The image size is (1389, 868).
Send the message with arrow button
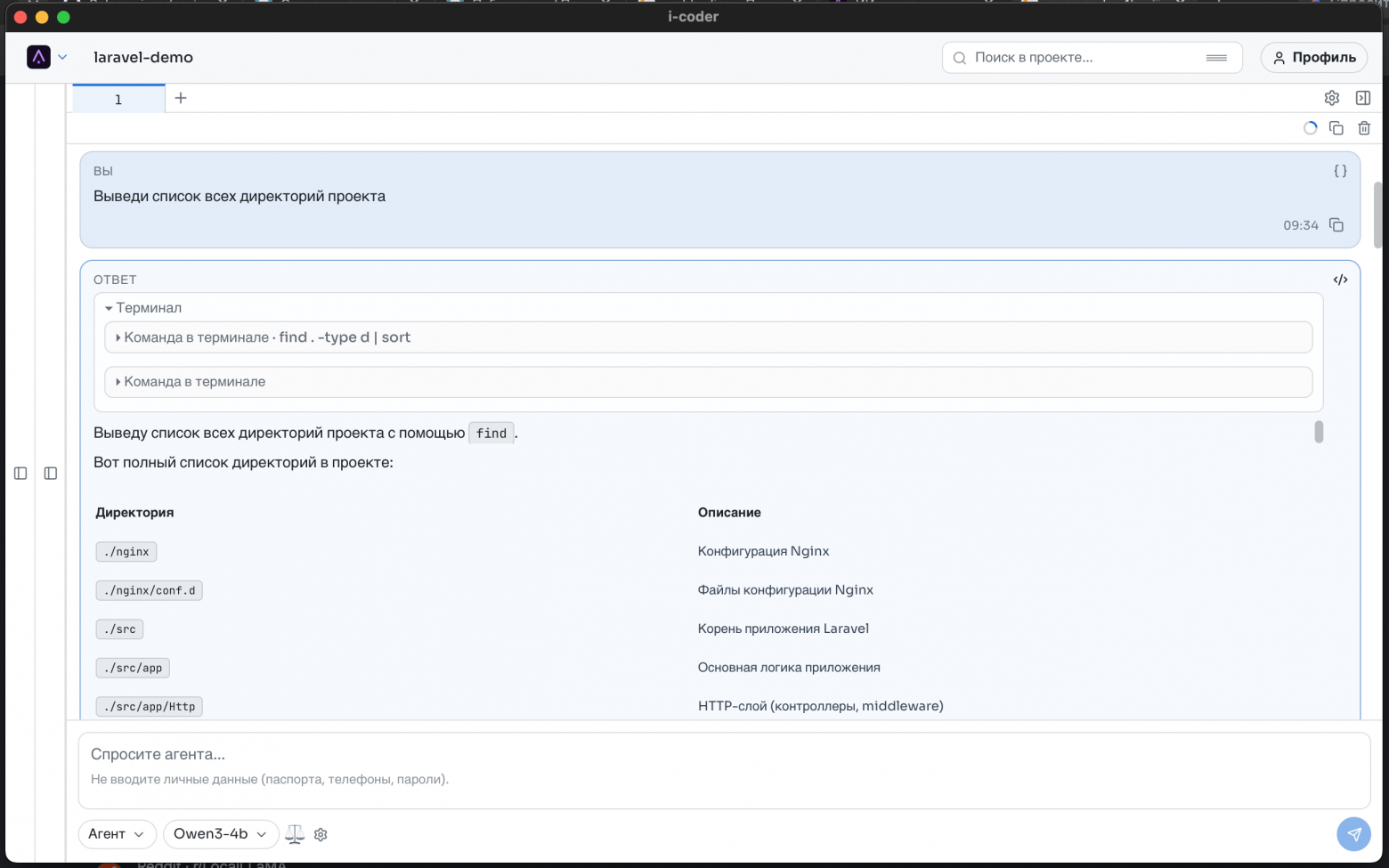point(1353,834)
